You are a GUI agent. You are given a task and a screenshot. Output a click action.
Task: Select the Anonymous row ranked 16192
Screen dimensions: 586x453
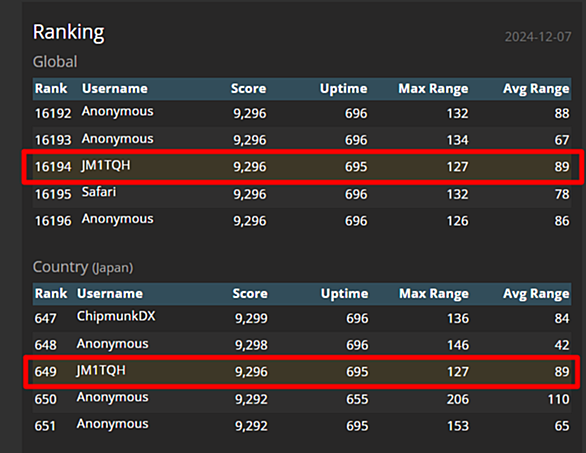302,113
